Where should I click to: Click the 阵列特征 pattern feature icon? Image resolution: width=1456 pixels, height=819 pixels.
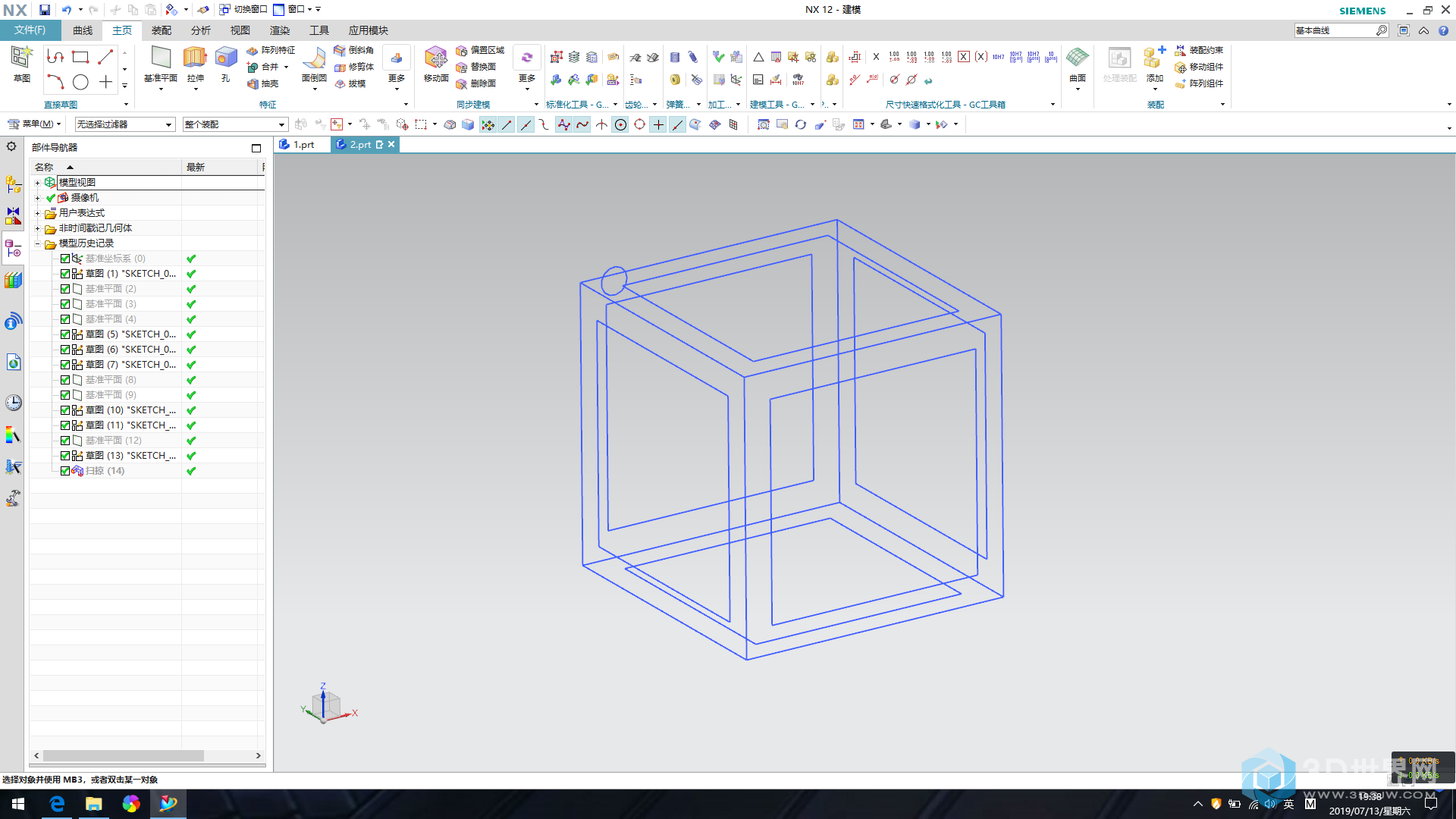point(253,51)
